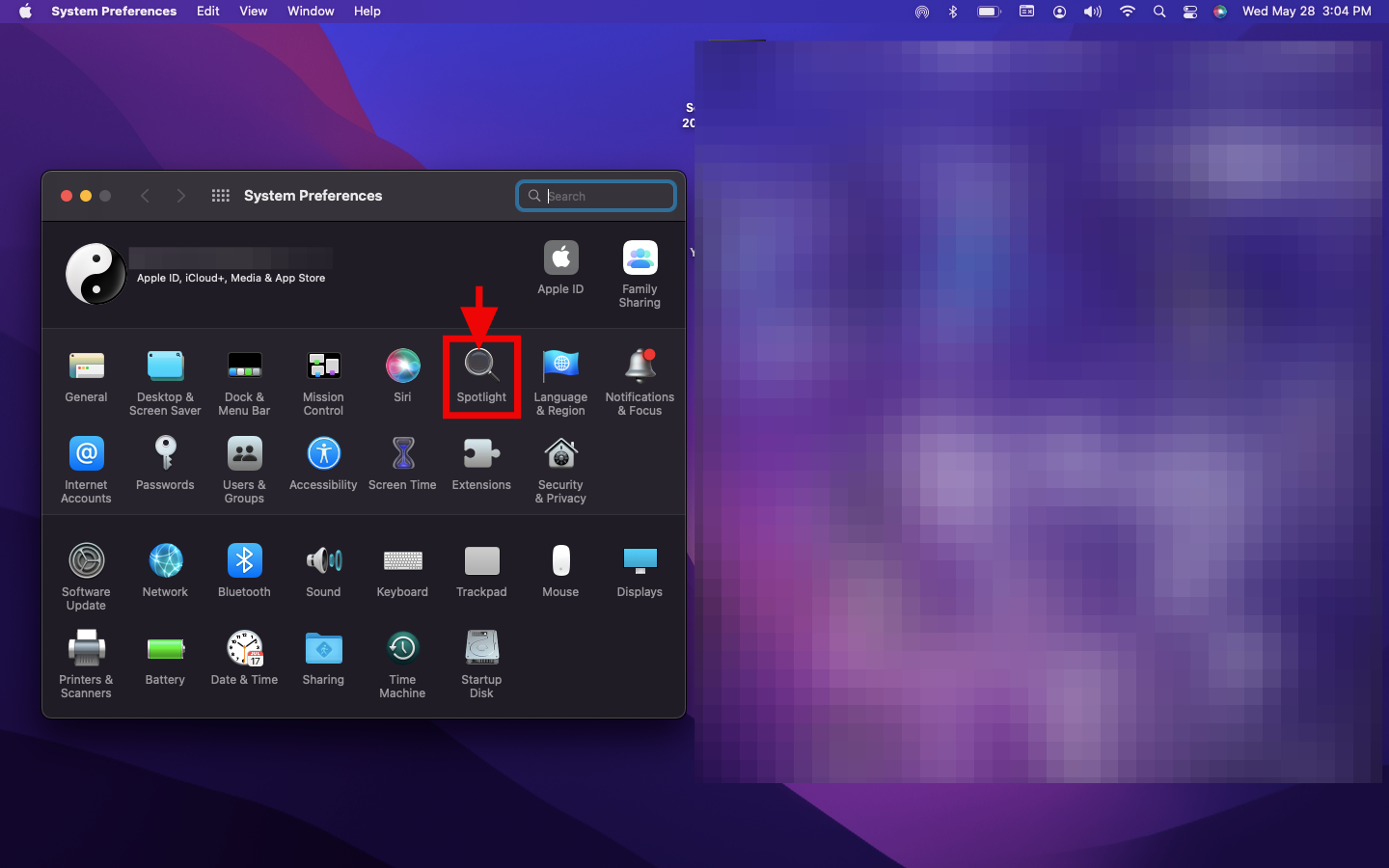Open the View menu
1389x868 pixels.
[x=254, y=12]
